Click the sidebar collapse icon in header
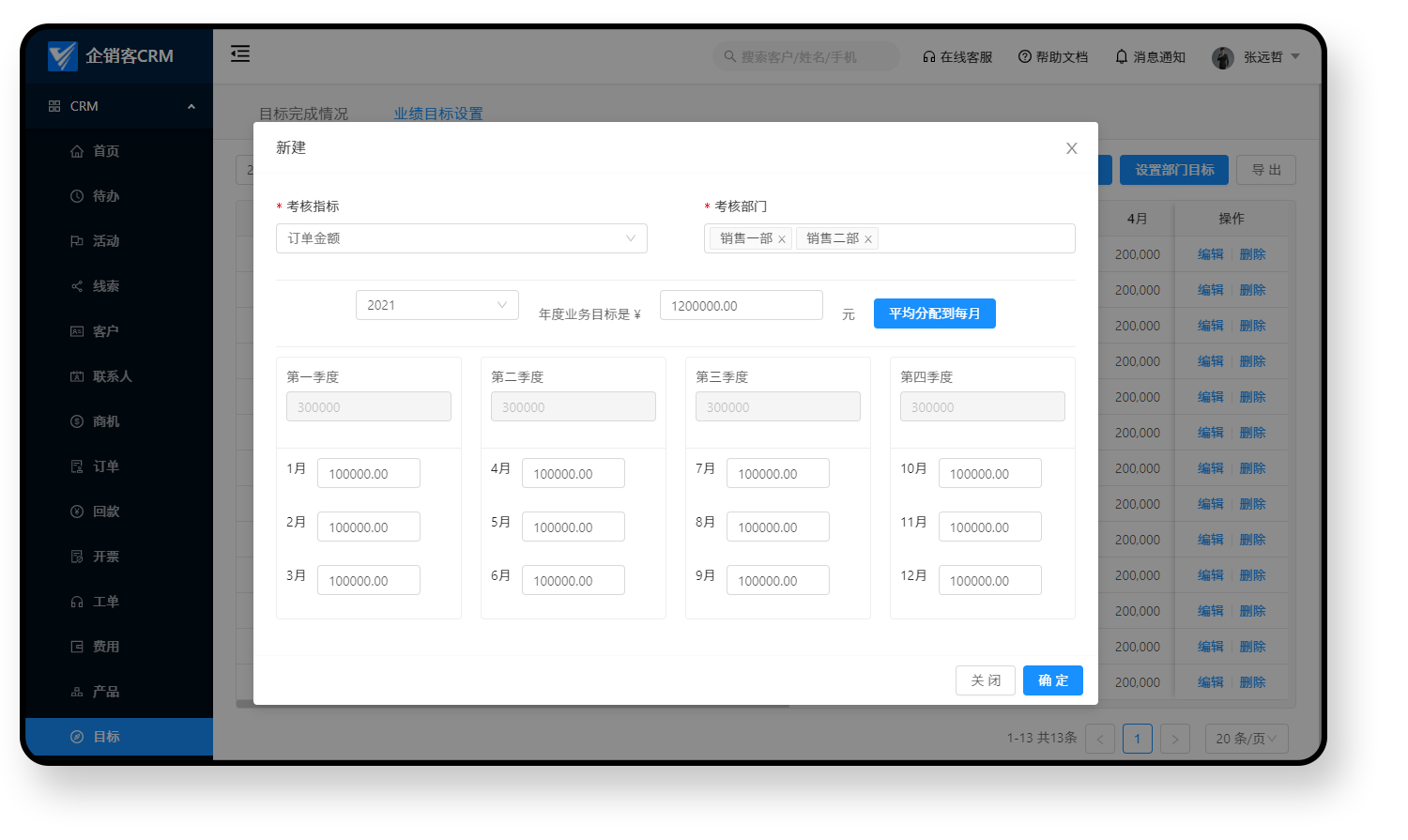The image size is (1408, 840). (240, 54)
